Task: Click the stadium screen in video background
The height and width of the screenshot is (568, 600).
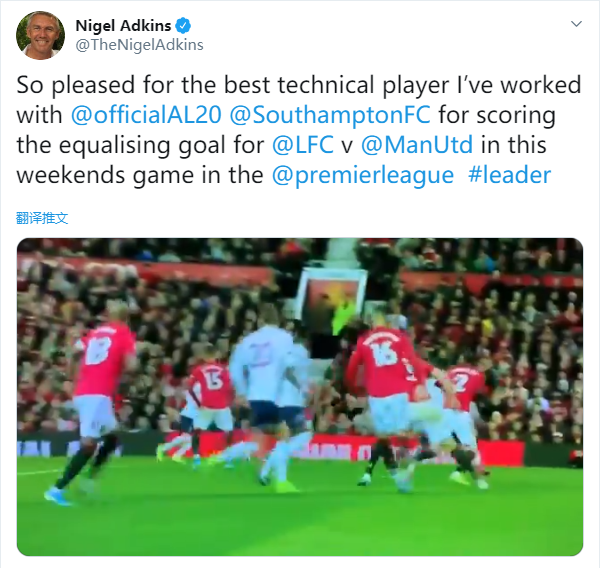Action: coord(331,302)
